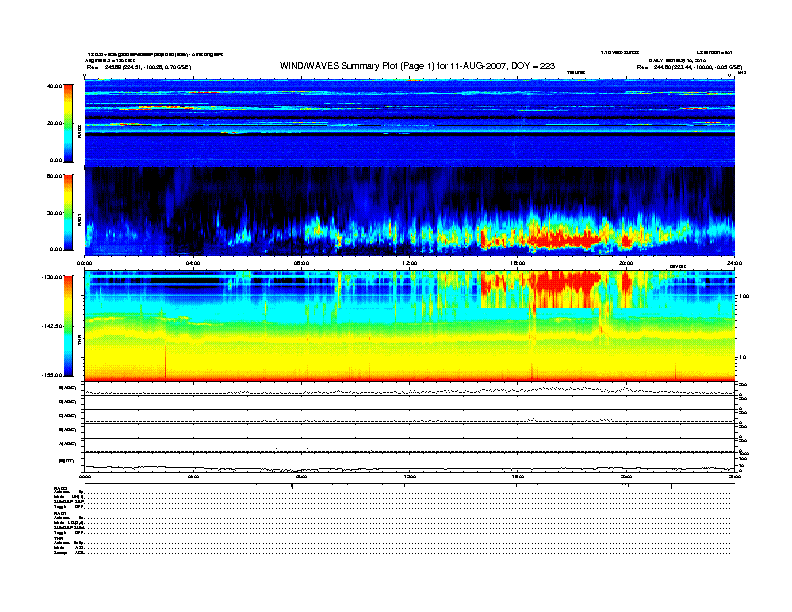Click the RAD2 color scale bar
792x612 pixels.
(68, 123)
